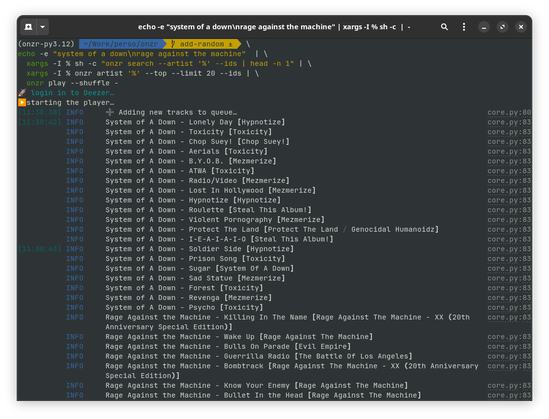Click the 'Guerrilla Radio' track line

(x=259, y=356)
